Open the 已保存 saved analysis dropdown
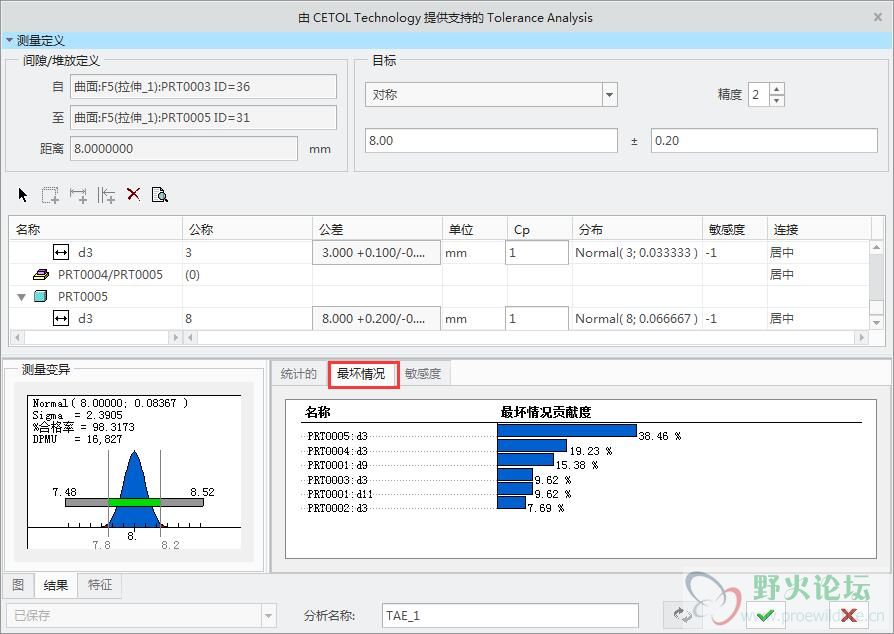The image size is (894, 634). (x=269, y=615)
